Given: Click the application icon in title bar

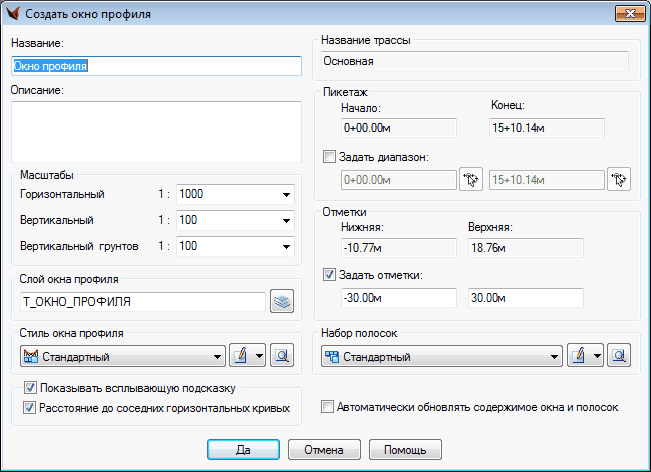Looking at the screenshot, I should click(x=13, y=14).
